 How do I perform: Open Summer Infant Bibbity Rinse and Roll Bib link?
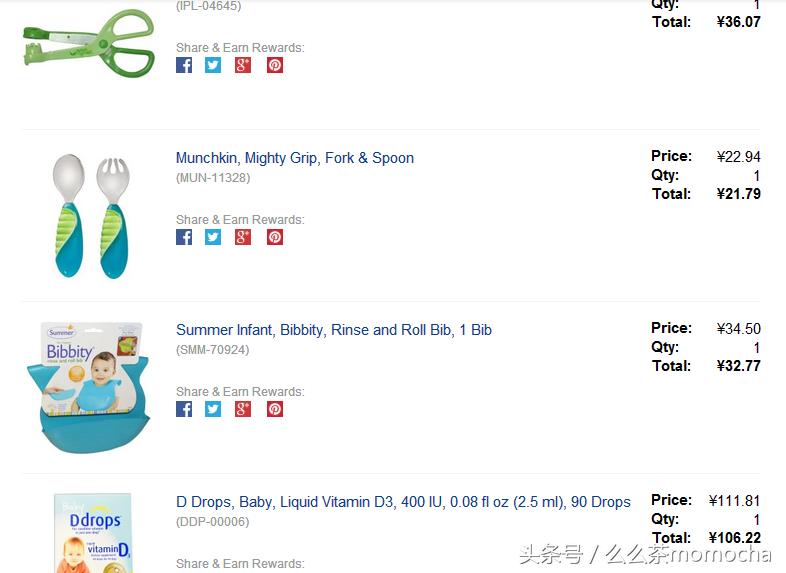click(x=334, y=330)
